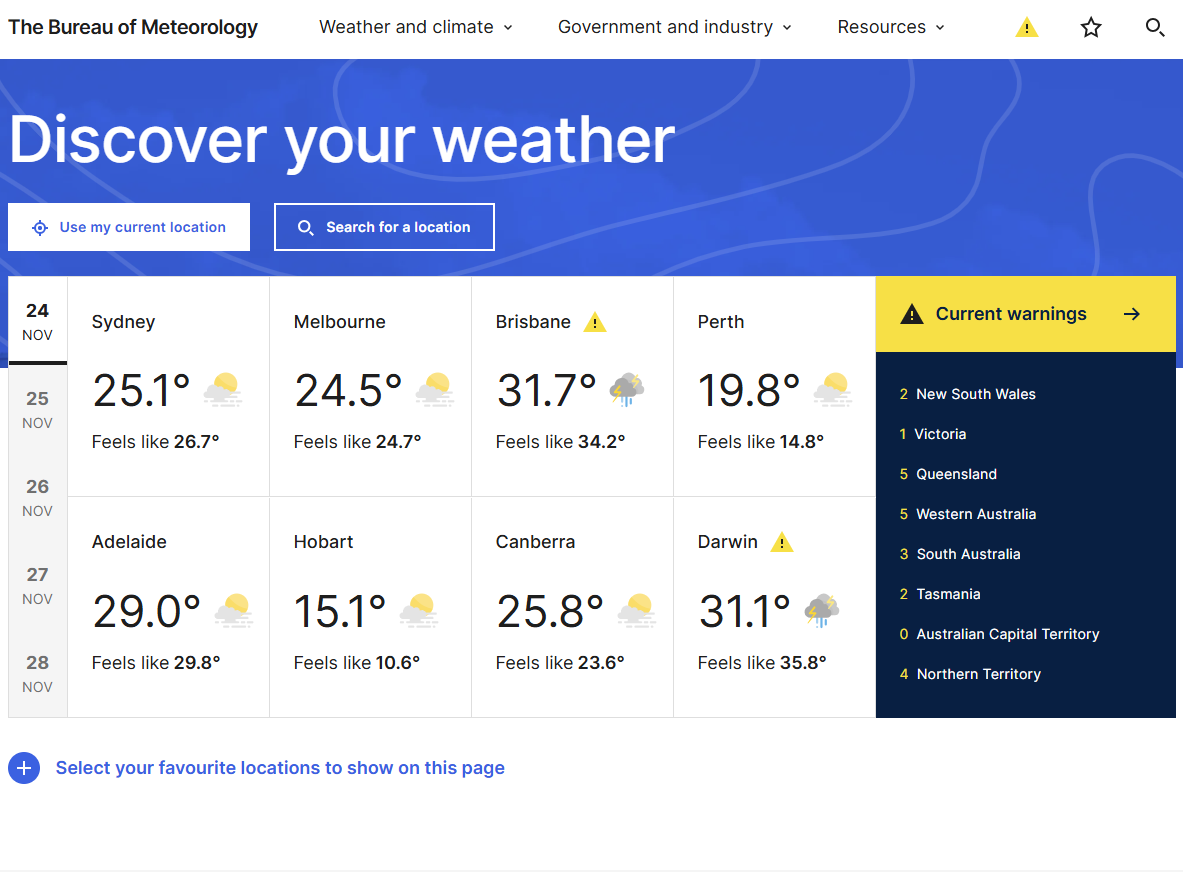Click the favourites star icon
This screenshot has width=1183, height=872.
click(1091, 28)
